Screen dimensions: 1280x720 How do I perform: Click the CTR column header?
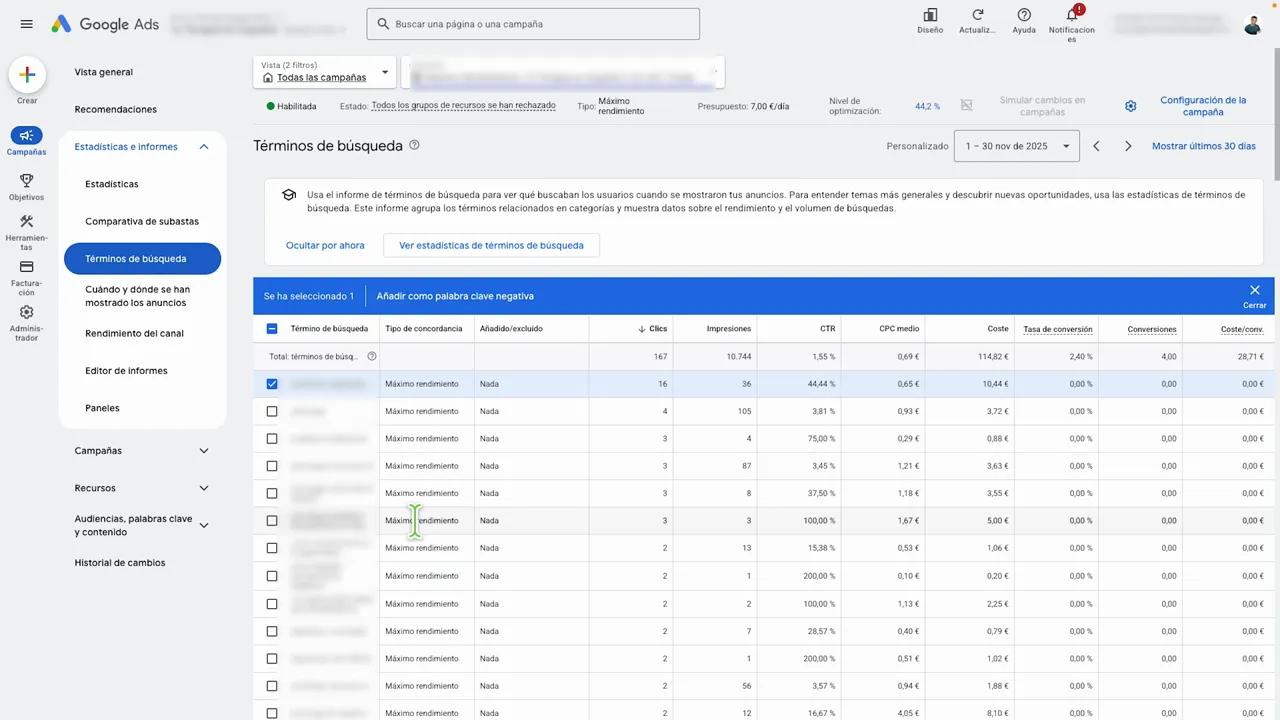click(827, 329)
